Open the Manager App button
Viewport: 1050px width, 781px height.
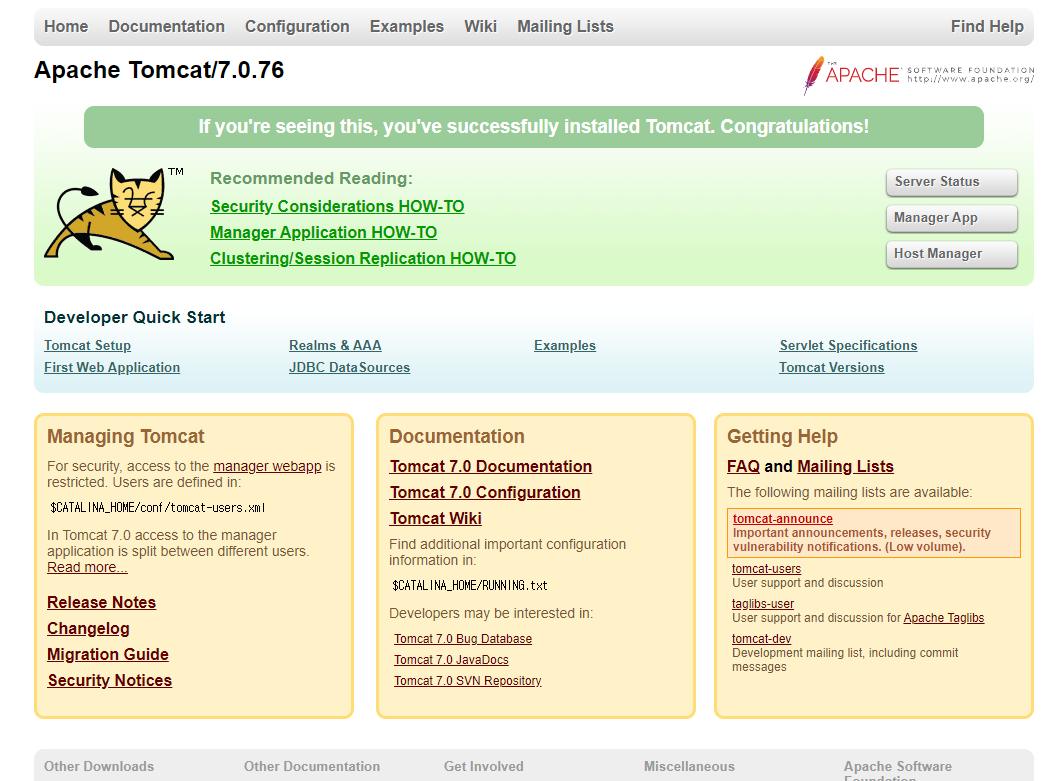[x=952, y=218]
